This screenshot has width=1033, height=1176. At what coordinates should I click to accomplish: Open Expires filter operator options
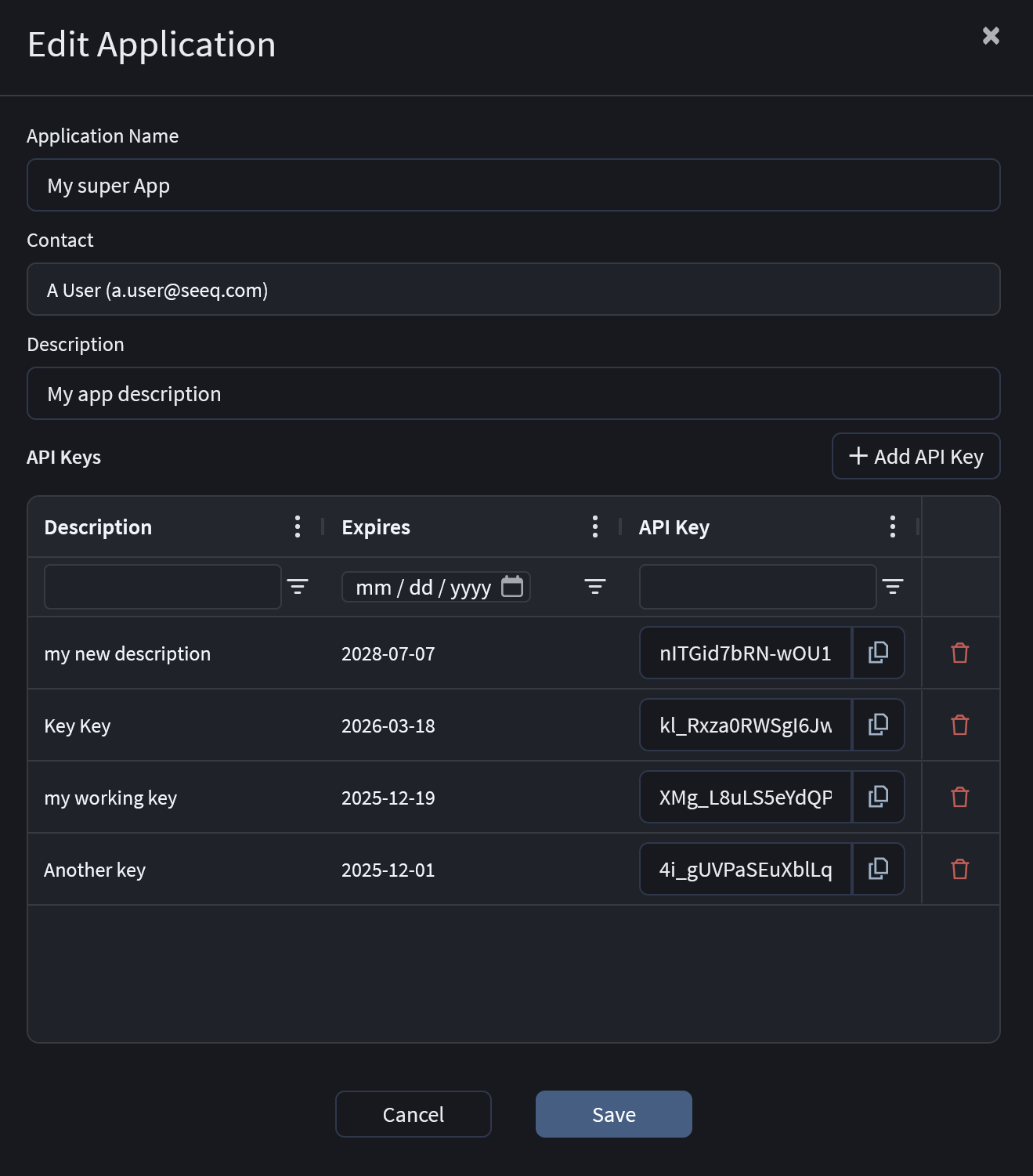pyautogui.click(x=595, y=586)
